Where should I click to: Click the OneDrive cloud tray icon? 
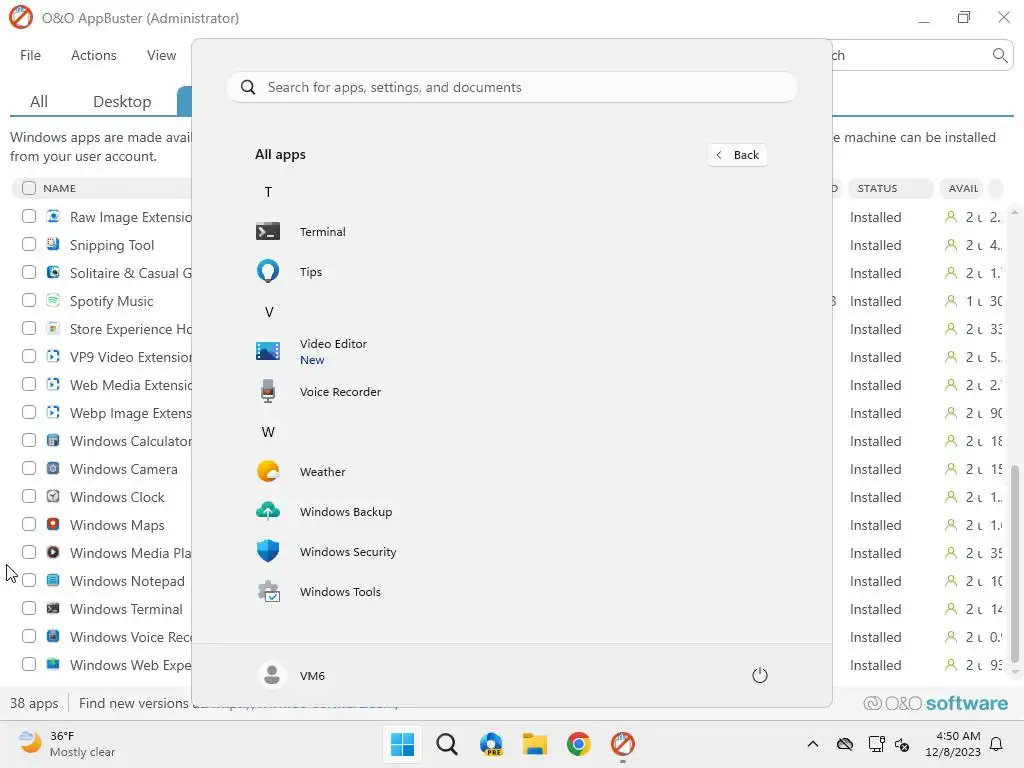(x=844, y=744)
